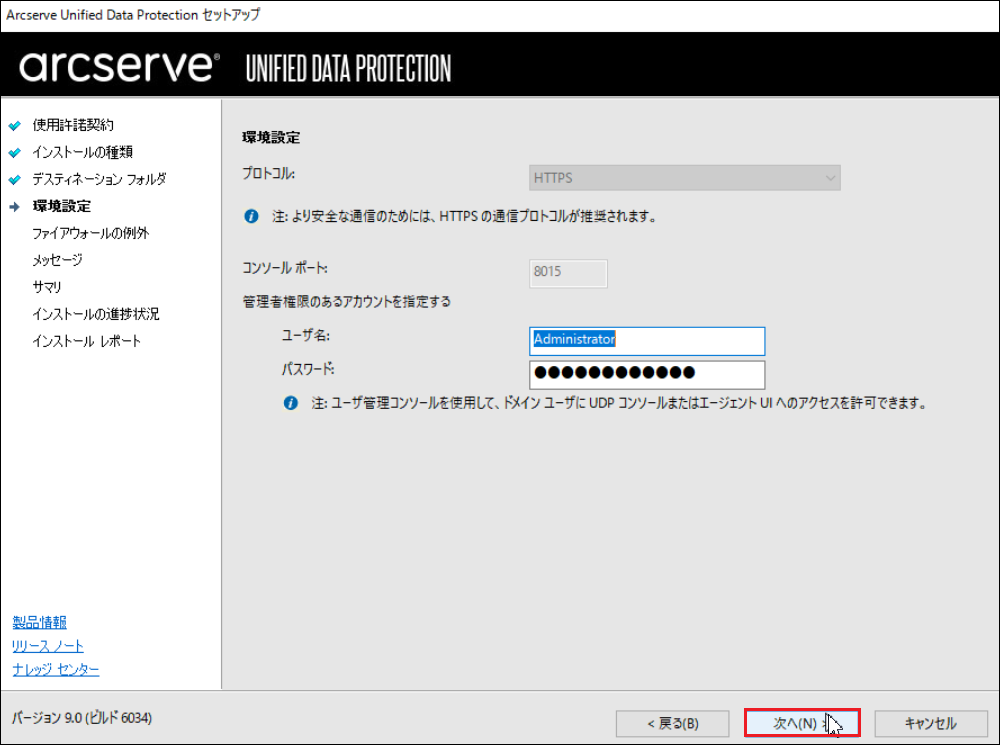Open the 製品情報 link
This screenshot has width=1000, height=745.
(40, 622)
